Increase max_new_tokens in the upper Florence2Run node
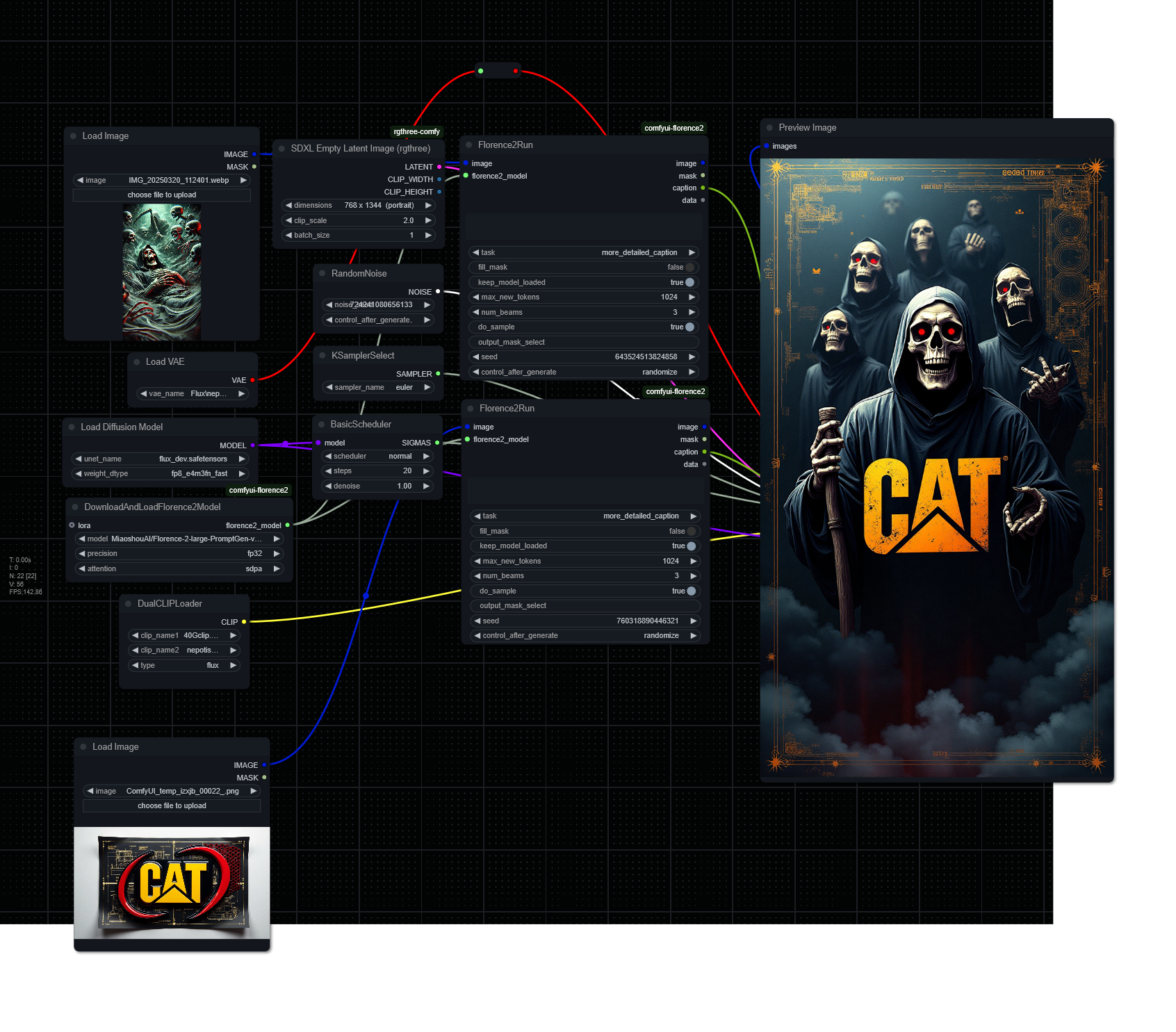The width and height of the screenshot is (1176, 1032). tap(692, 297)
